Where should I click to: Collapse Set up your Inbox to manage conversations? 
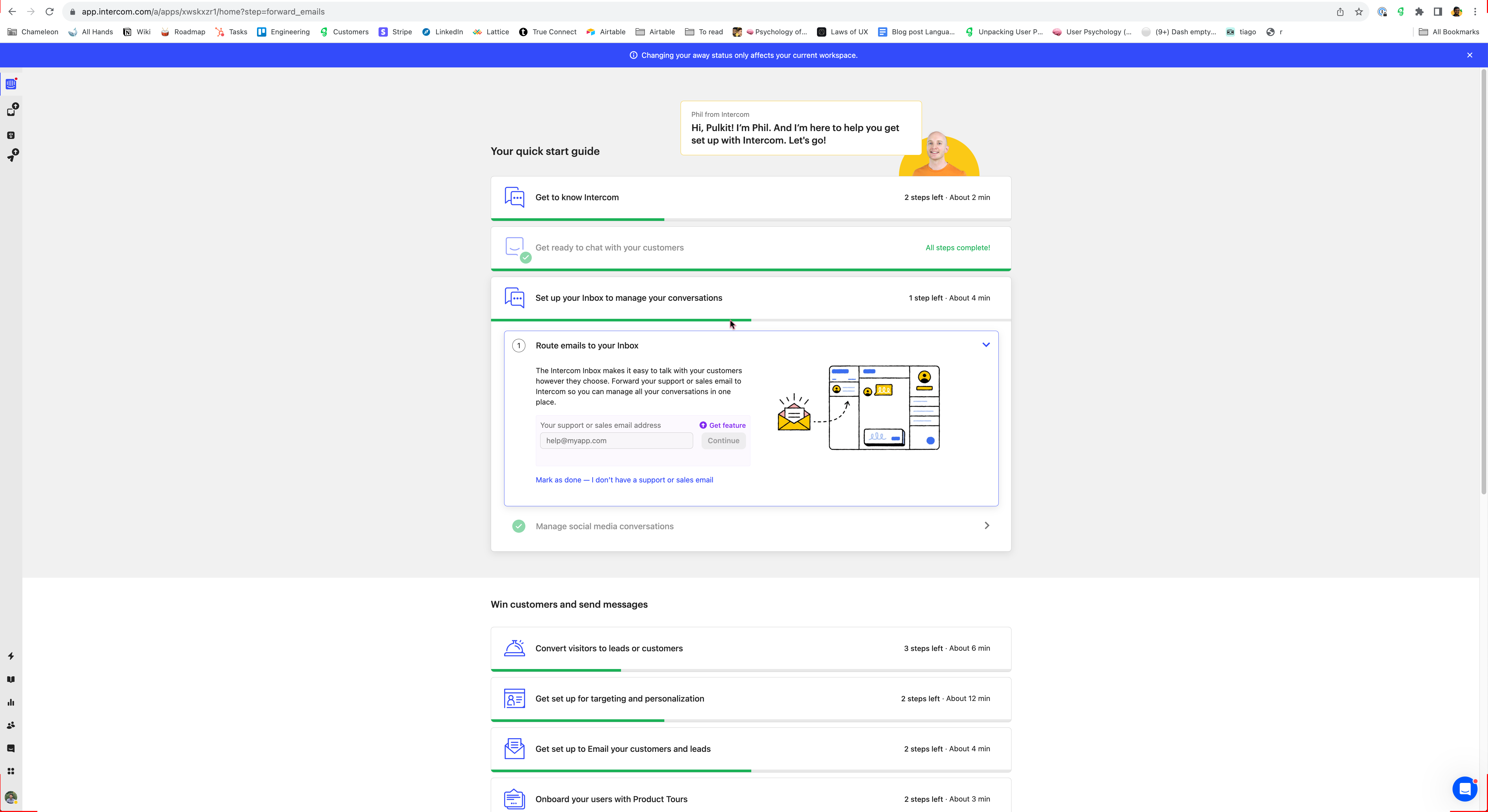(751, 298)
